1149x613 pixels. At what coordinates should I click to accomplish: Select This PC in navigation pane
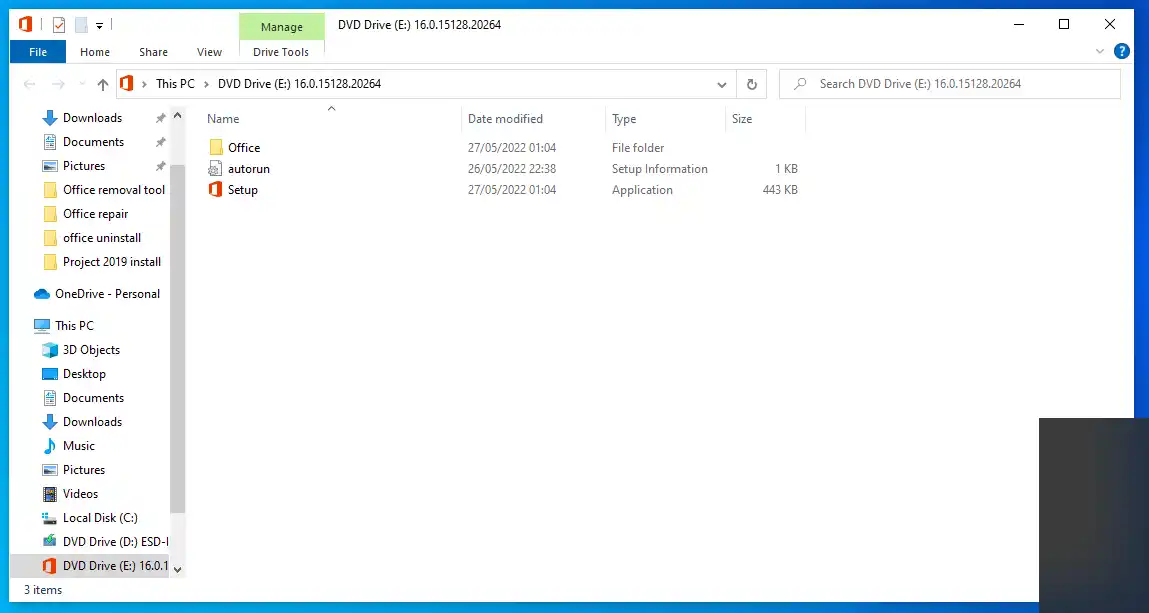[x=74, y=326]
